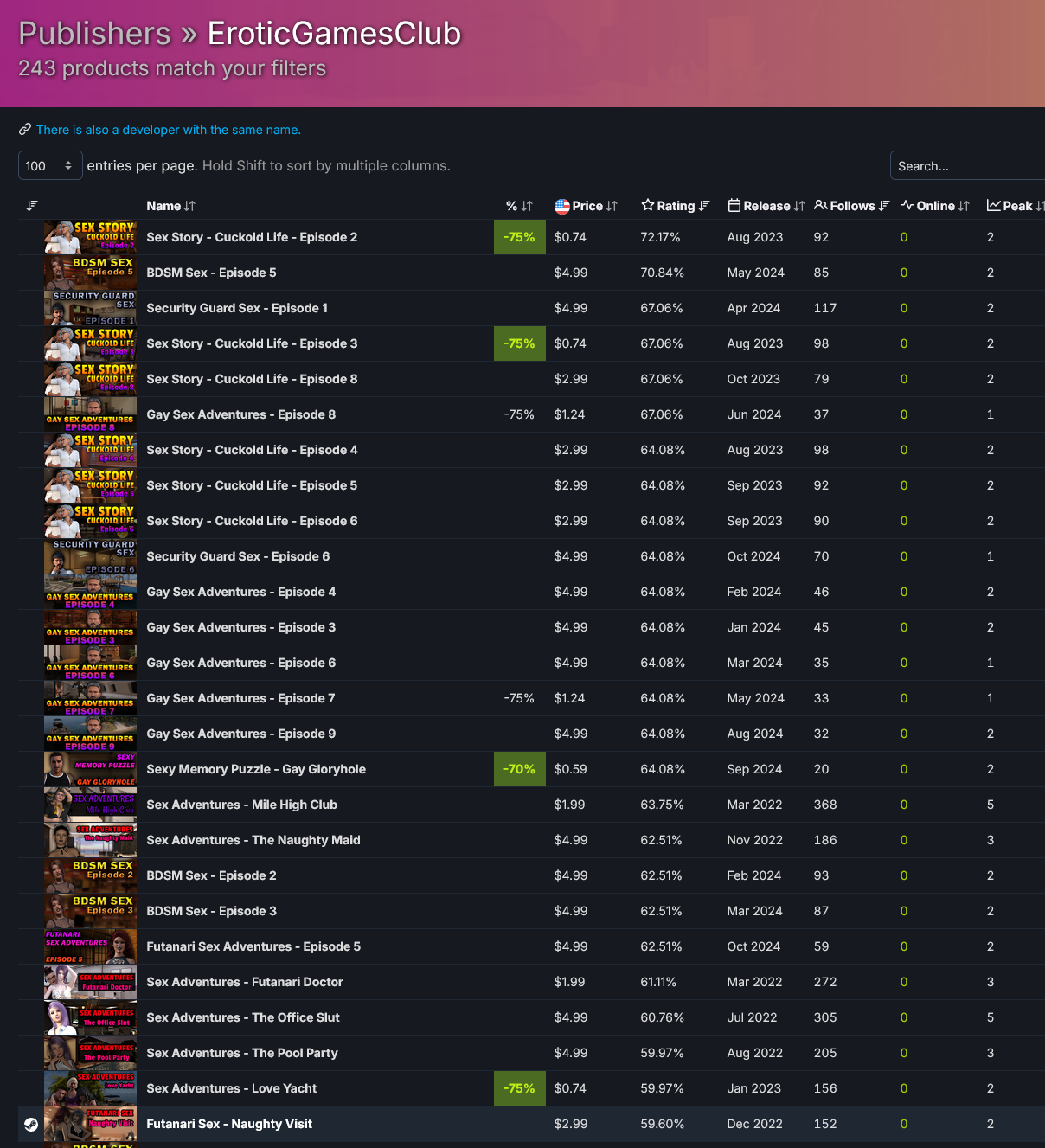Click thumbnail of Mile High Club row
The height and width of the screenshot is (1148, 1045).
90,805
